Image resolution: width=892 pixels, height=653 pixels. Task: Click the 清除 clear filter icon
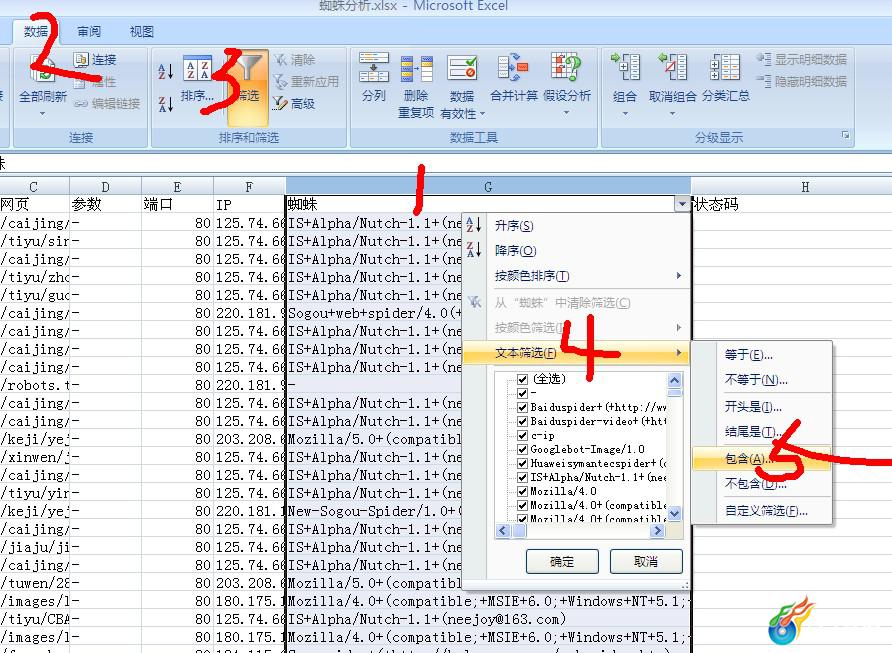[281, 60]
